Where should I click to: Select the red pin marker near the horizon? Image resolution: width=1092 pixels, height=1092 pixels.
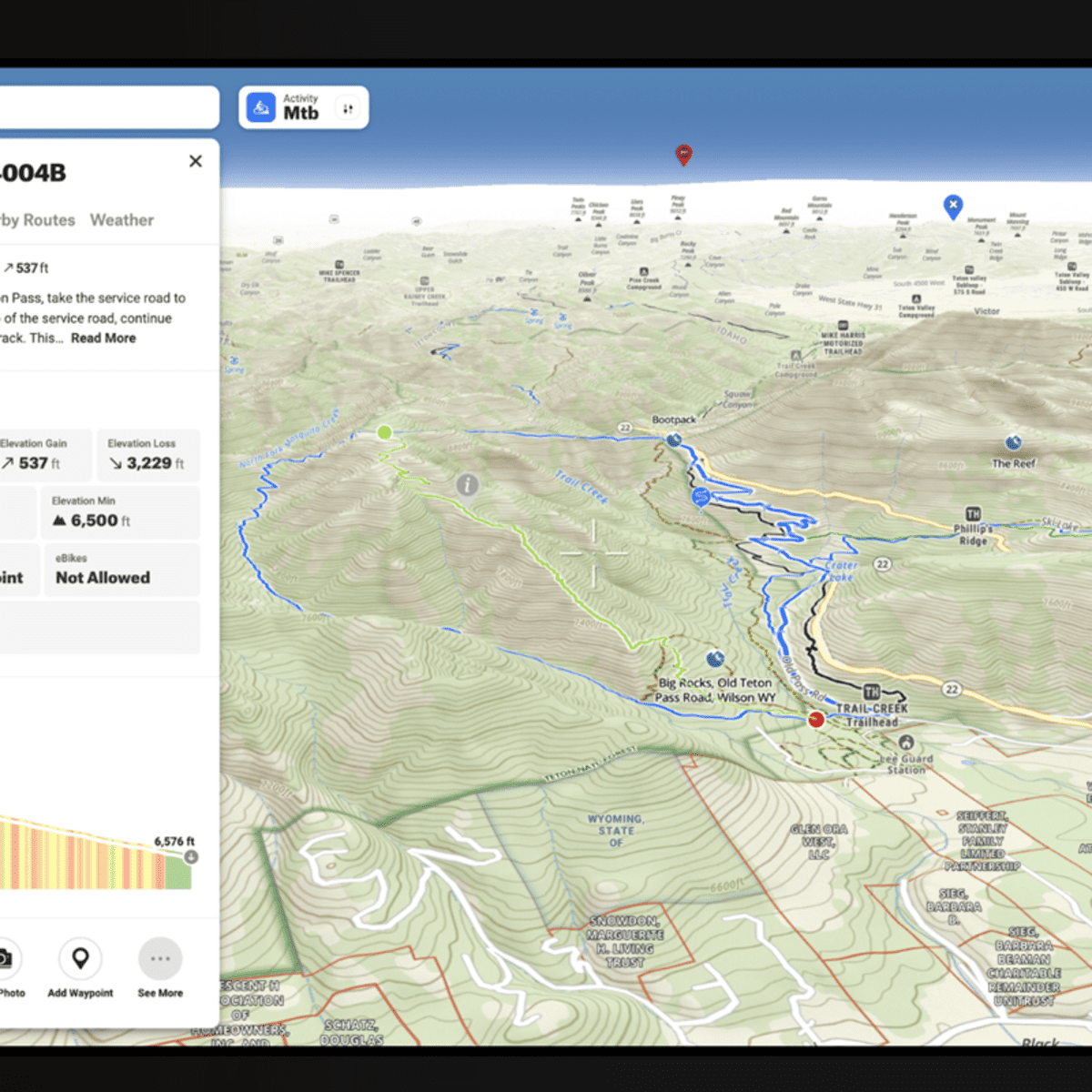coord(683,154)
